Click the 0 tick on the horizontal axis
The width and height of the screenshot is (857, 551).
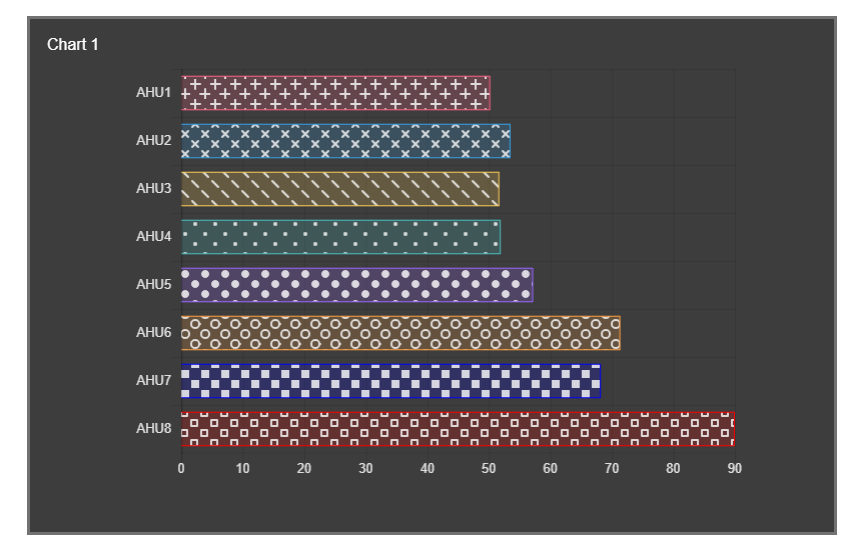[x=181, y=468]
